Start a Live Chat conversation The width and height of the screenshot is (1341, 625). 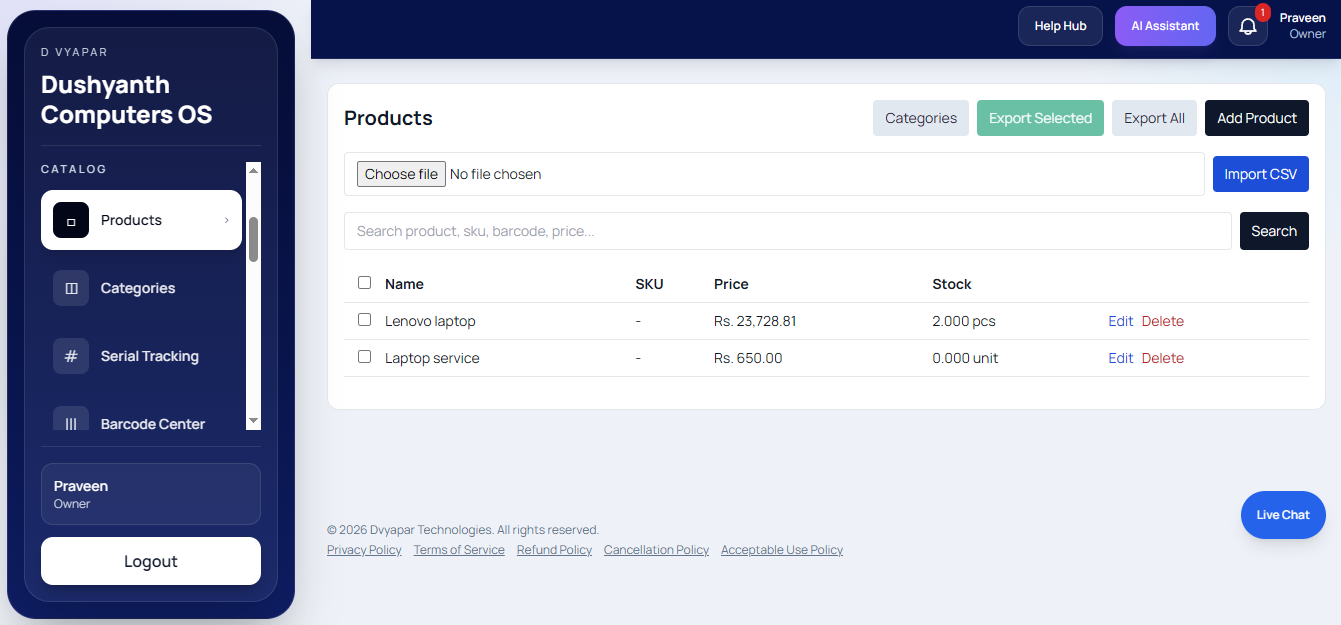coord(1282,515)
